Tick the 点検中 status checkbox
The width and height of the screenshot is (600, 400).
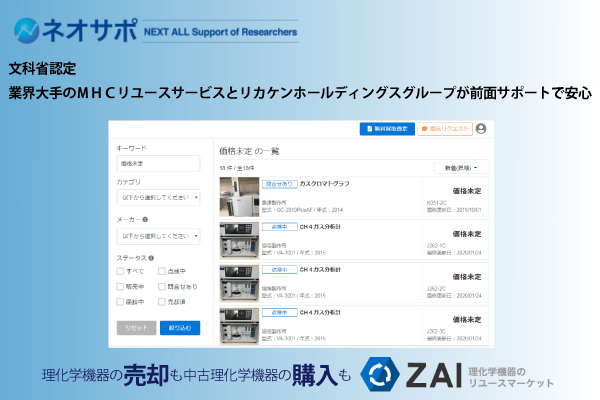(x=162, y=271)
